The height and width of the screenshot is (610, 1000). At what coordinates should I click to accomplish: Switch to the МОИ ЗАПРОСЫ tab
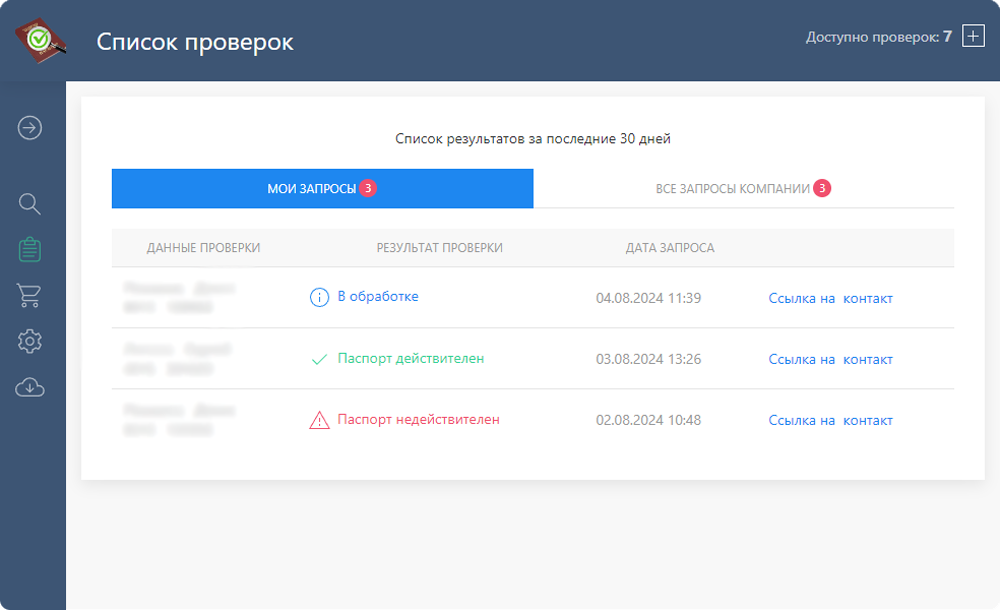click(322, 188)
